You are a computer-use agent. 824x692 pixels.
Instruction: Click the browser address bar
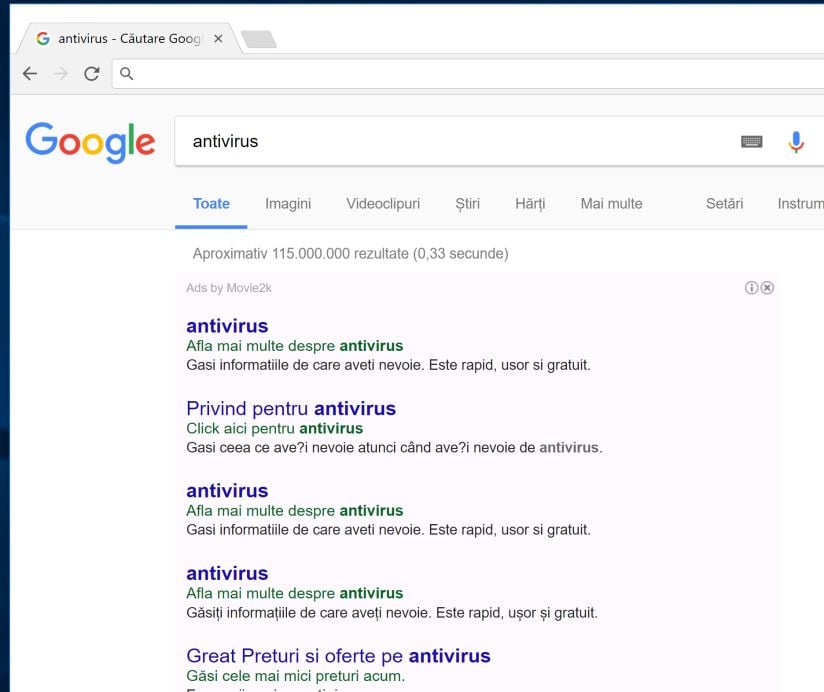pos(468,74)
